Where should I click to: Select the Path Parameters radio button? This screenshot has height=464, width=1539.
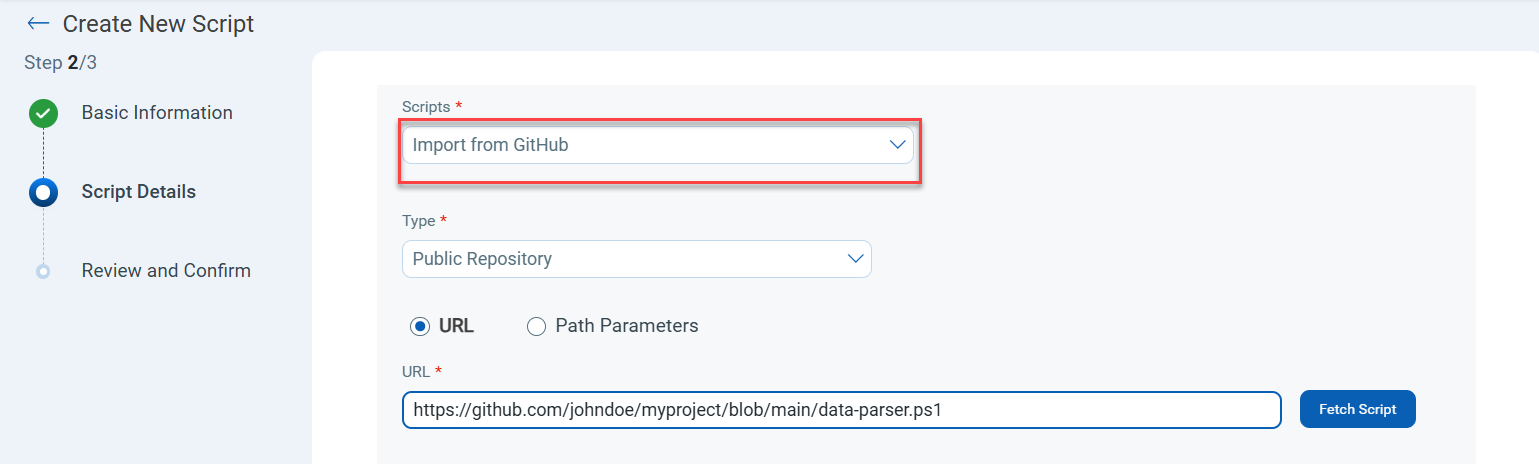pyautogui.click(x=537, y=326)
